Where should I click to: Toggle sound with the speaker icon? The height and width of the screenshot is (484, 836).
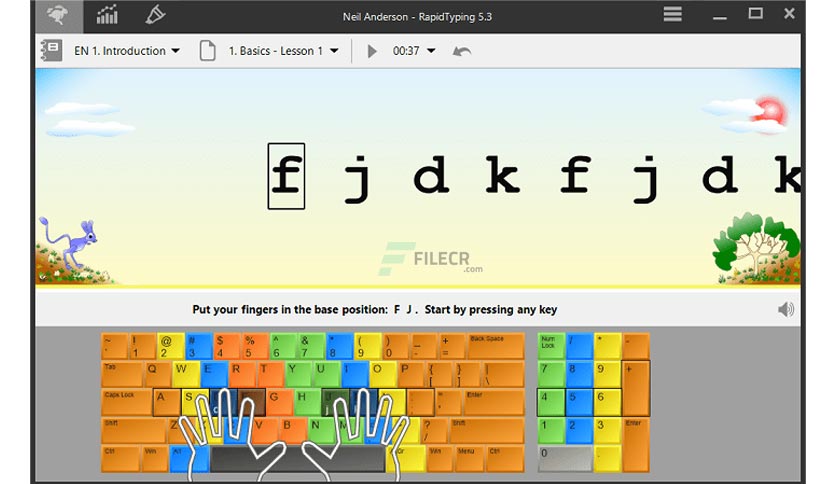pyautogui.click(x=785, y=309)
